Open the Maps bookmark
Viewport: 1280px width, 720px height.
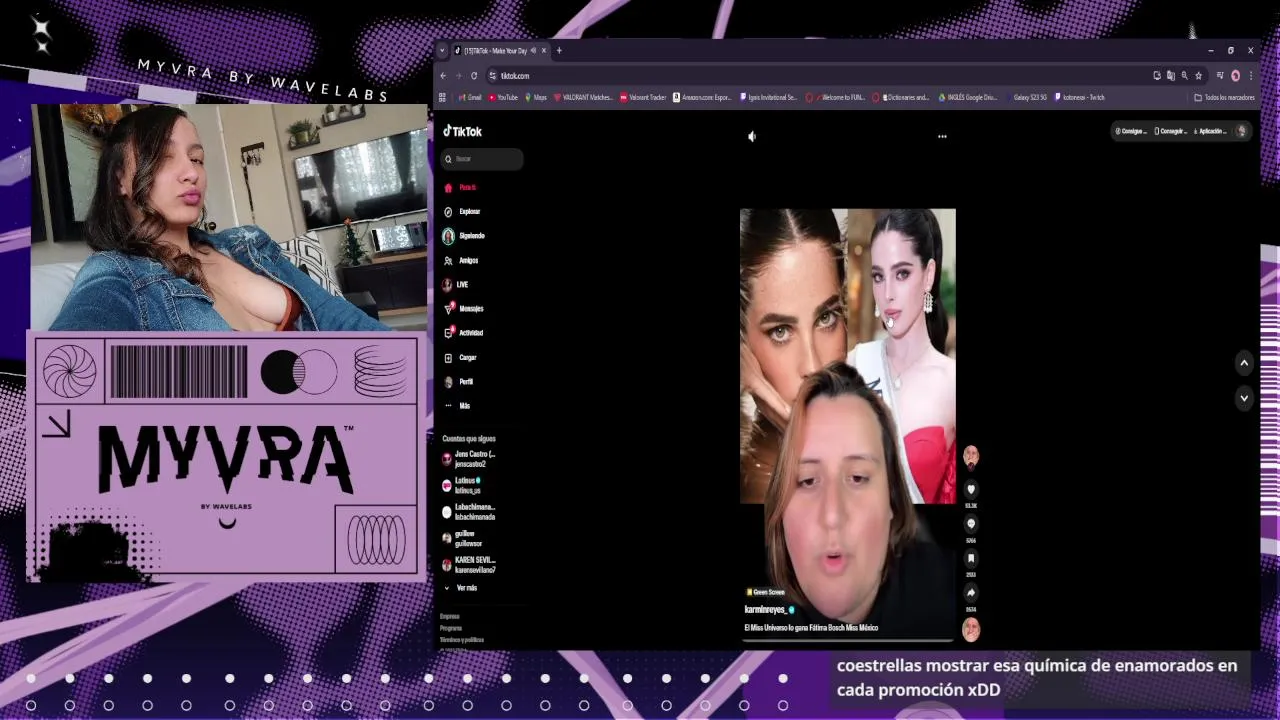point(536,98)
